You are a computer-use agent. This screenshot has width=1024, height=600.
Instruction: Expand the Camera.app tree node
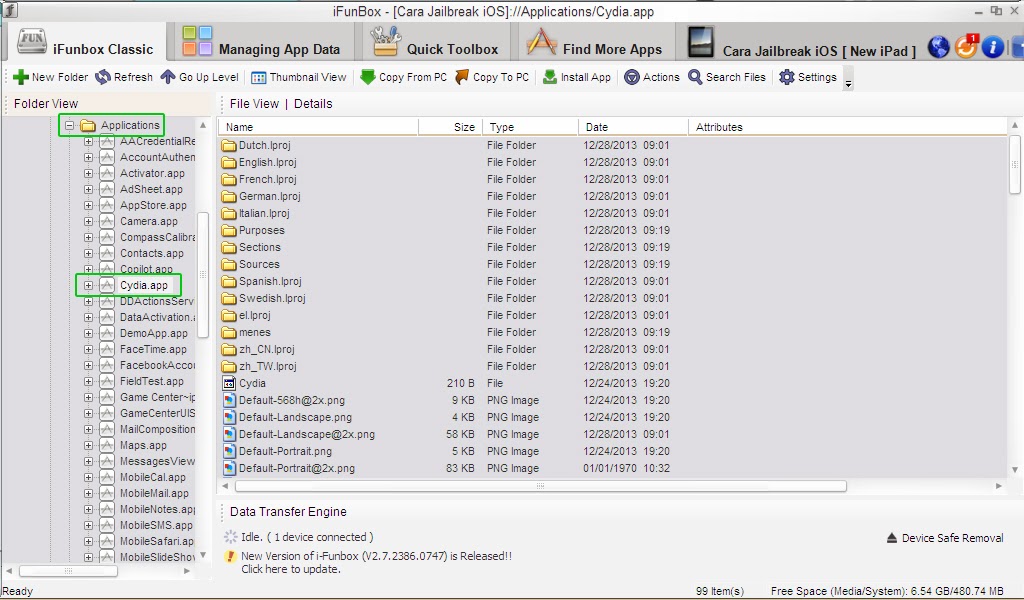tap(88, 221)
